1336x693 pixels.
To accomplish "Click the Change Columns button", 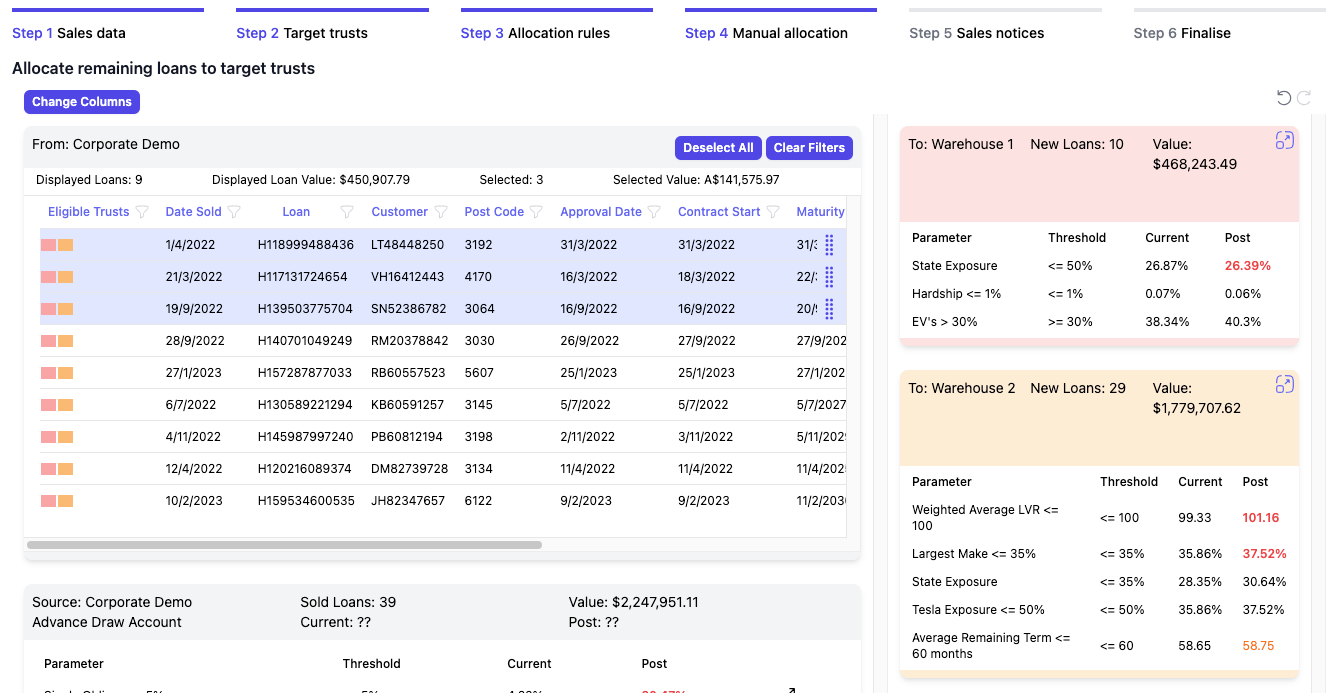I will click(x=82, y=102).
